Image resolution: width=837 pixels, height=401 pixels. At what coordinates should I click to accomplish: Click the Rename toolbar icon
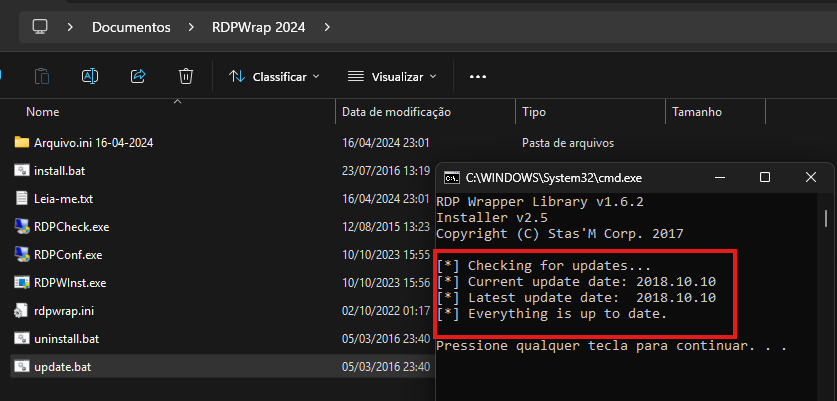(x=90, y=76)
